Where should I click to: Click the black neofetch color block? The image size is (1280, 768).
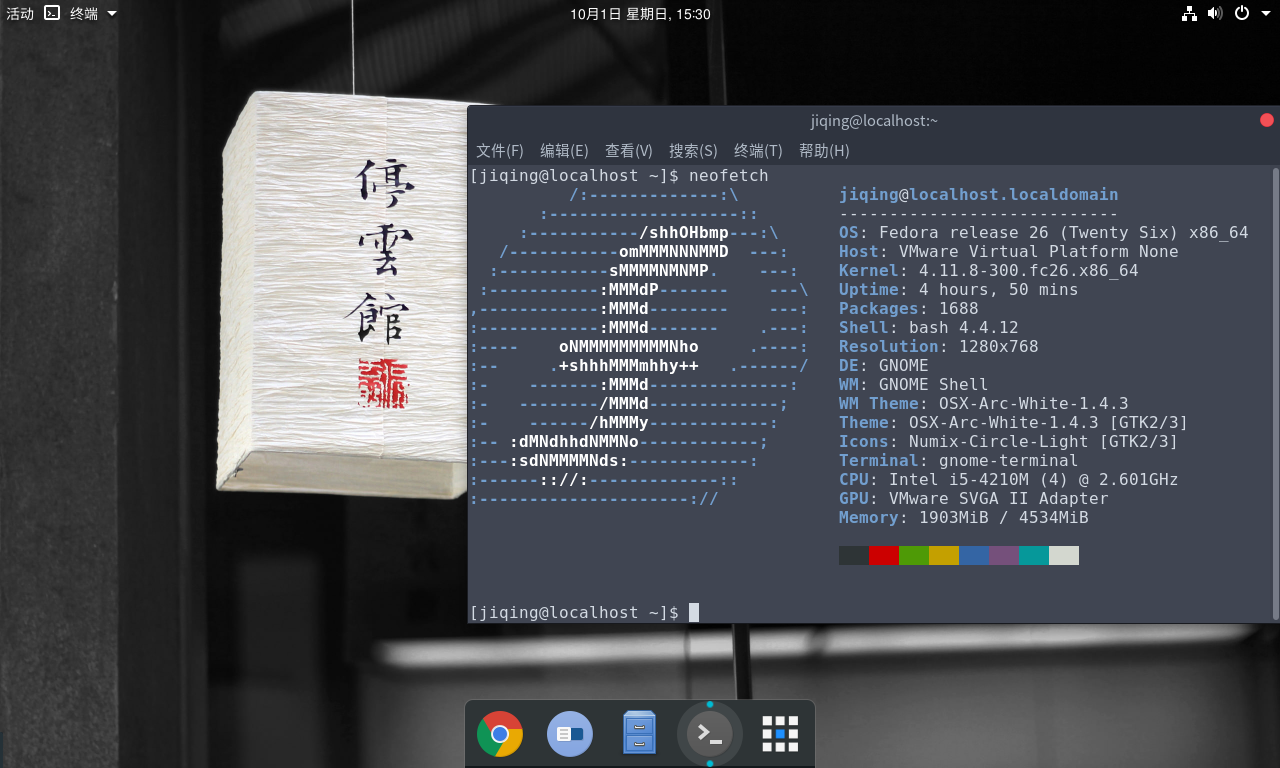click(854, 555)
